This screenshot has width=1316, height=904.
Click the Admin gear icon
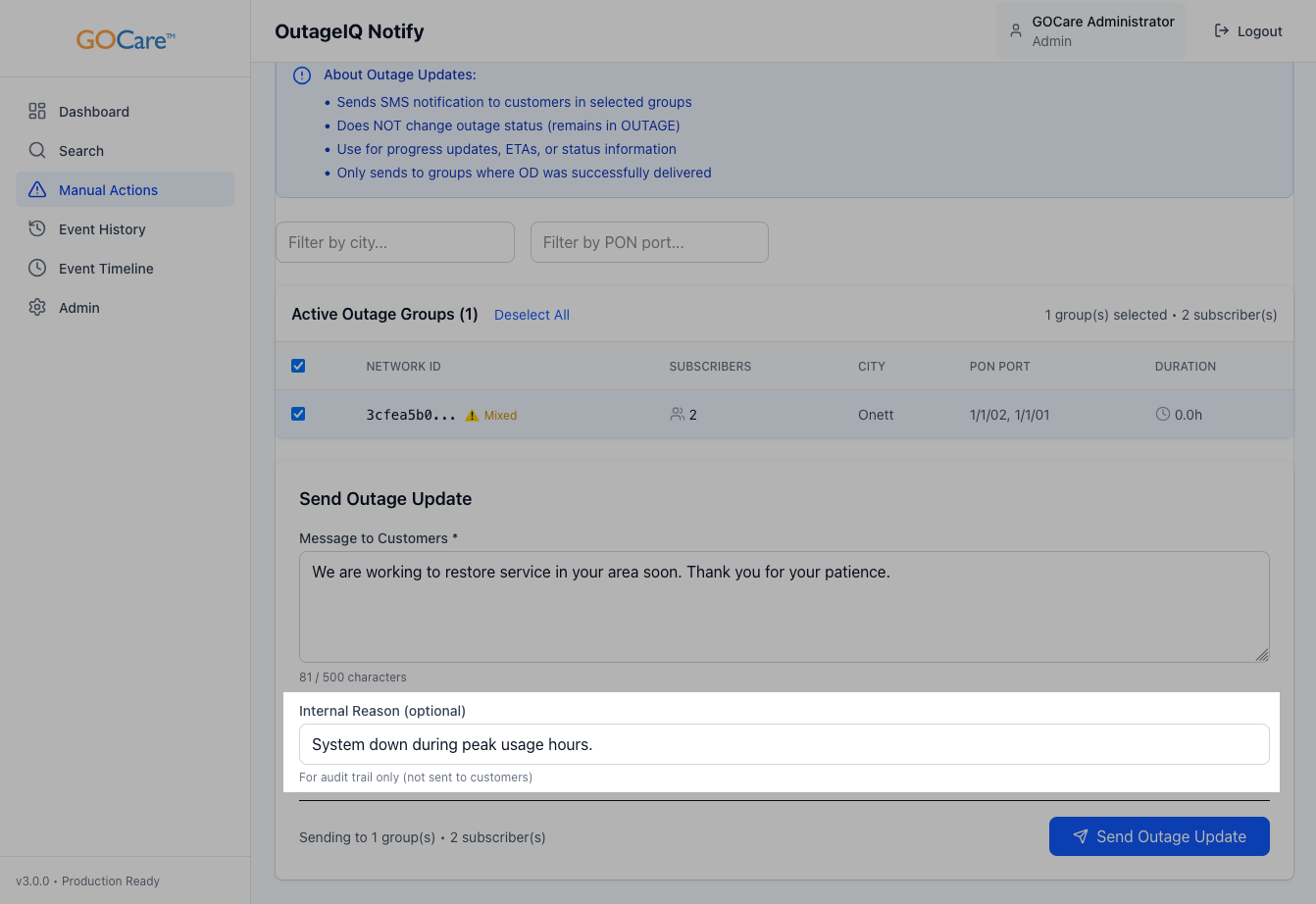37,307
